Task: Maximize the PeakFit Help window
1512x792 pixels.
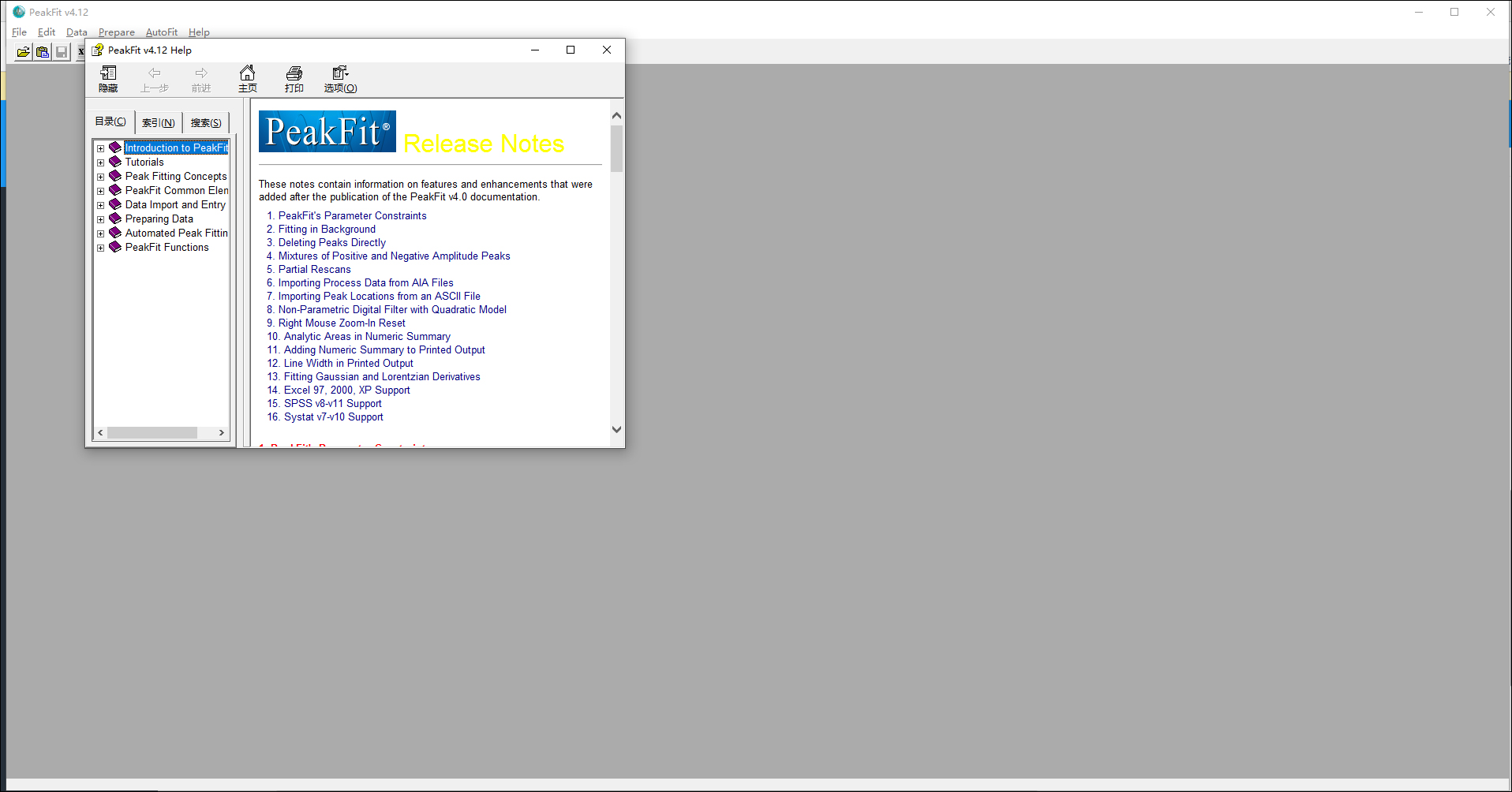Action: (571, 50)
